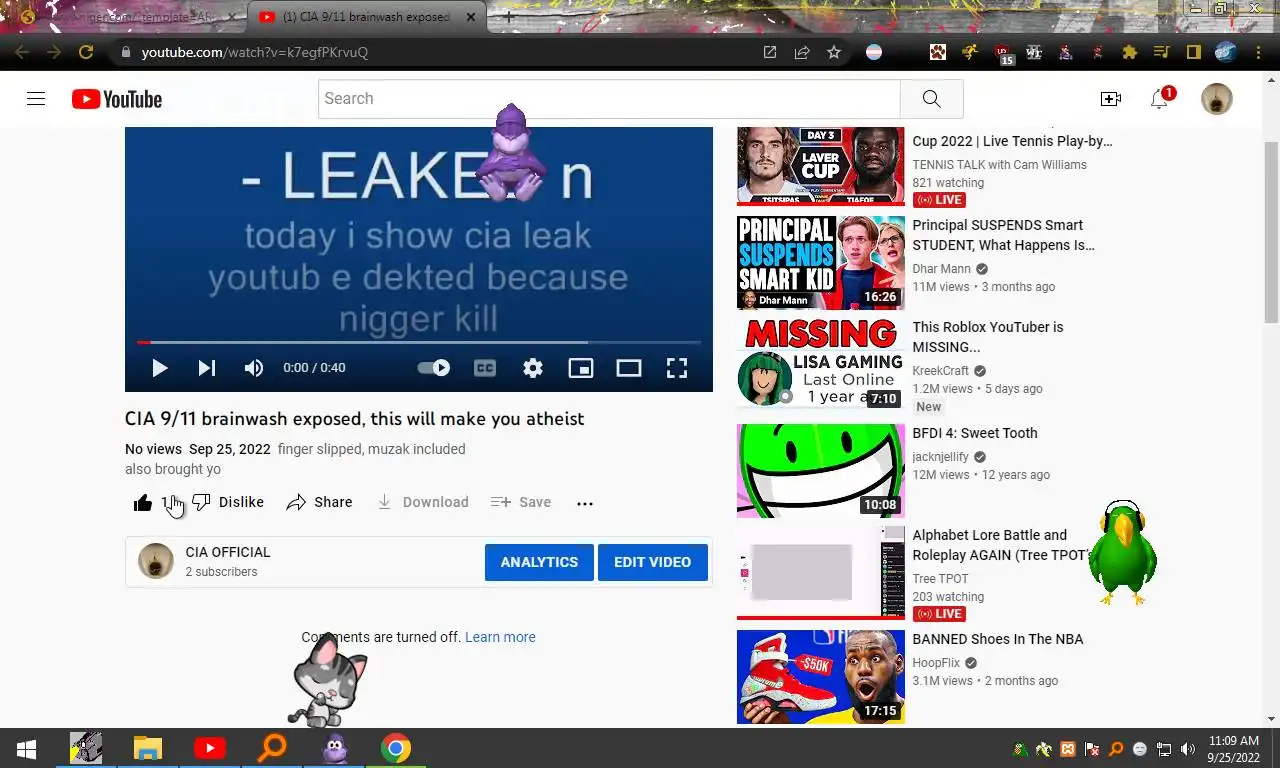Open the CIA OFFICIAL channel avatar

(x=155, y=561)
